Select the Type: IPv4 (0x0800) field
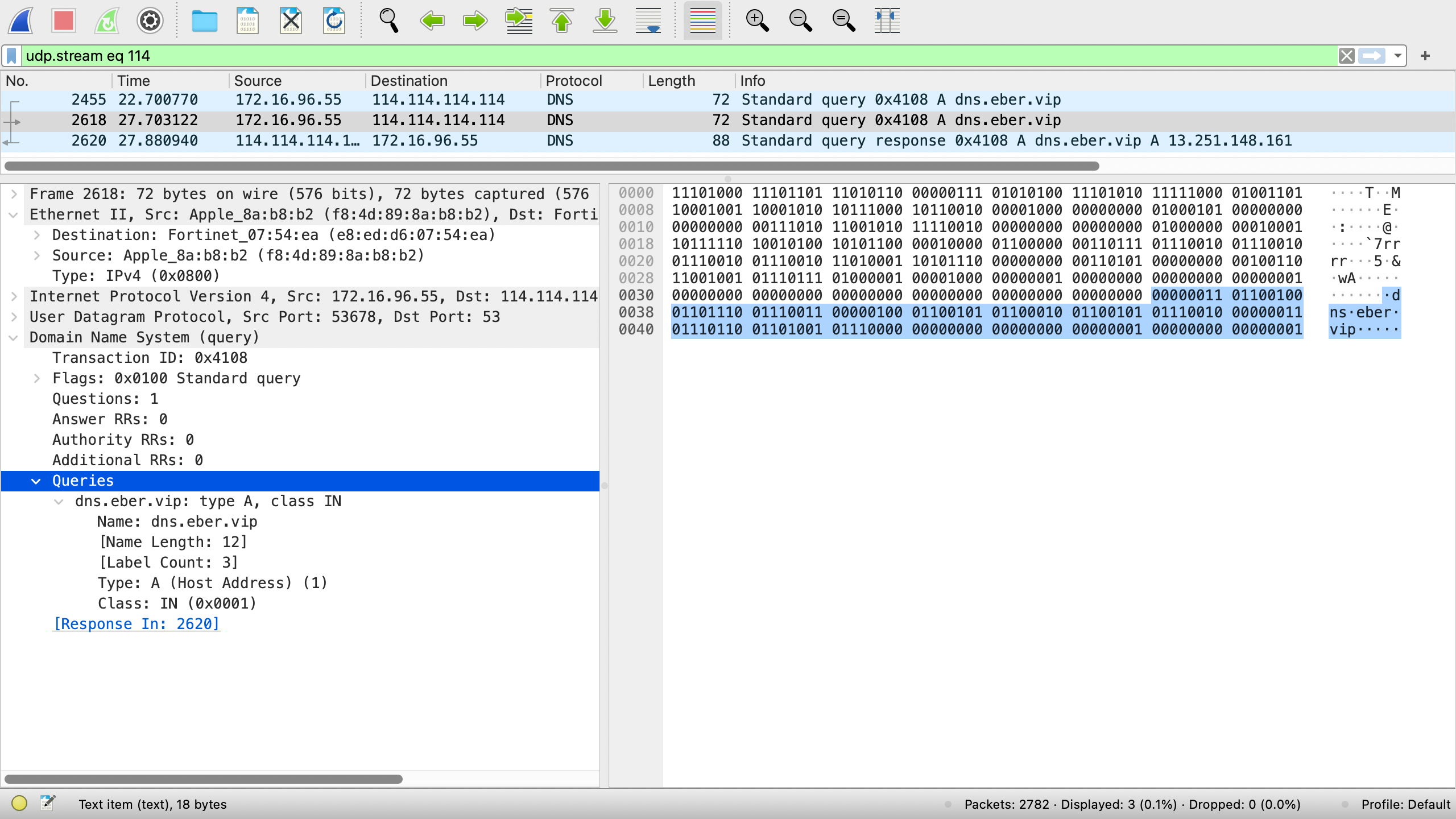The height and width of the screenshot is (819, 1456). (136, 276)
